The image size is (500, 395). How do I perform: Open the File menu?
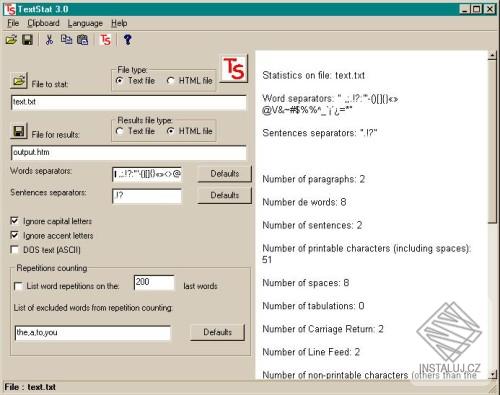pos(13,23)
